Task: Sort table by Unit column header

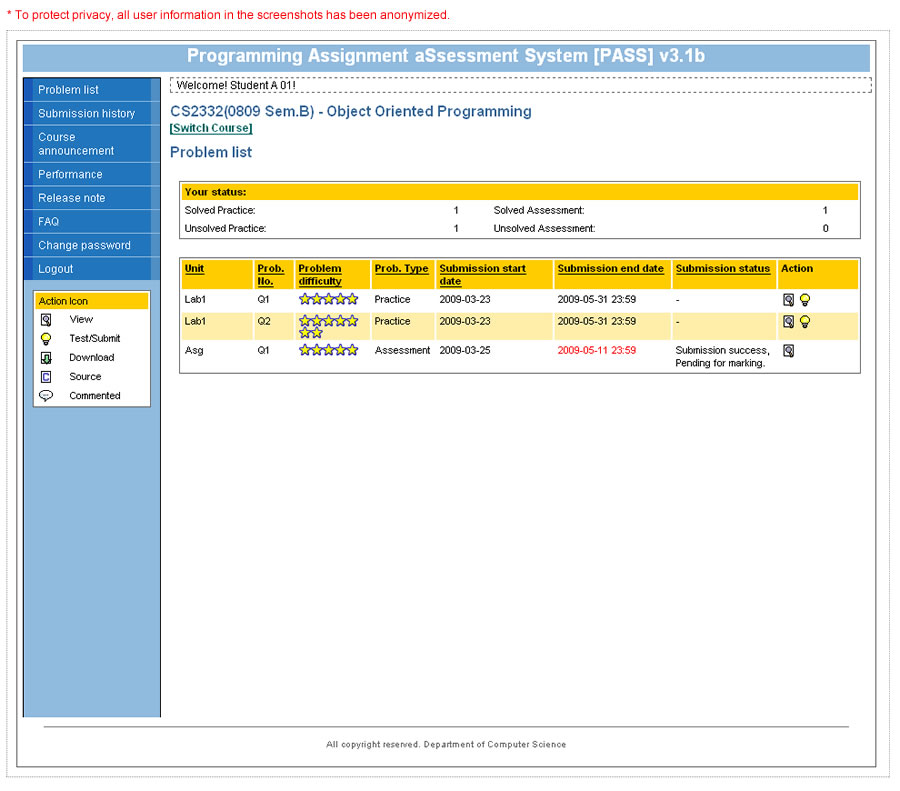Action: [x=194, y=269]
